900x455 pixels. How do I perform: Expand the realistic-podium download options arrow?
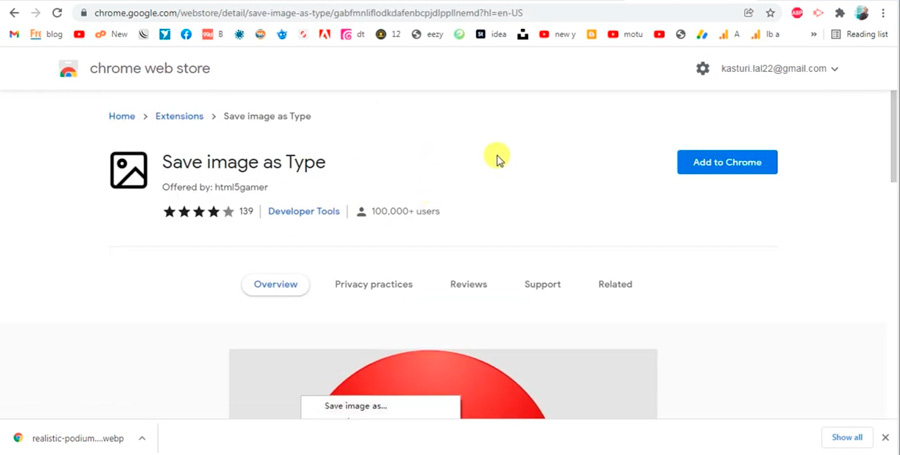[x=142, y=438]
